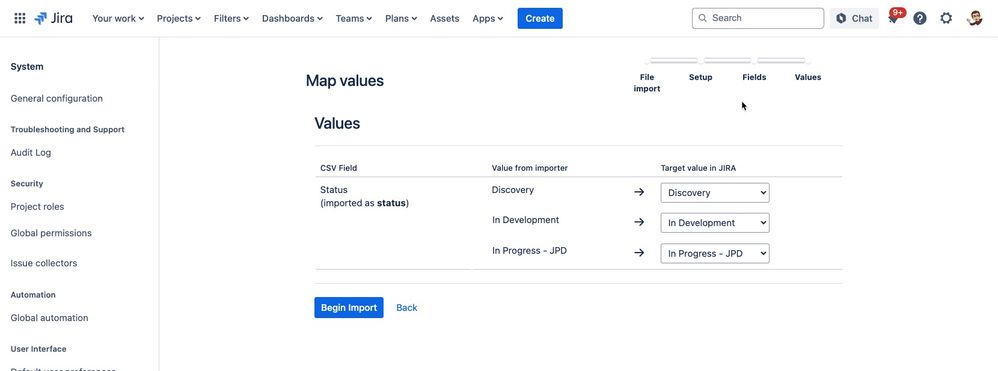Viewport: 998px width, 371px height.
Task: Open the help question mark icon
Action: pyautogui.click(x=920, y=18)
